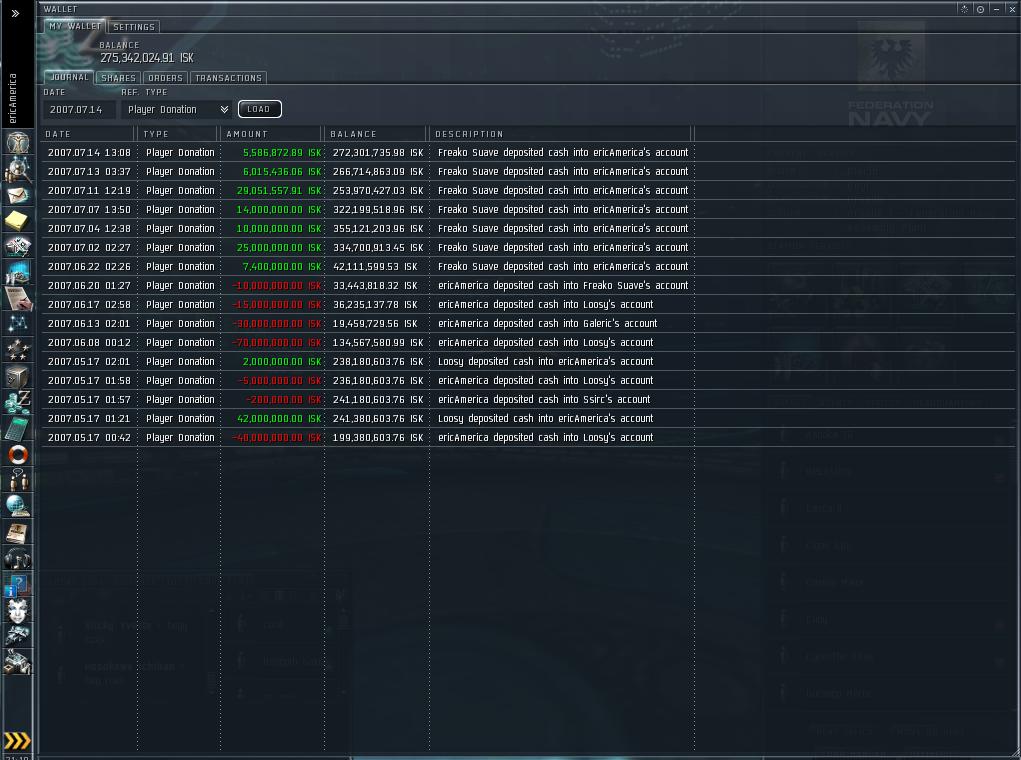Screen dimensions: 1021x760
Task: Expand the Neocom double-arrow at top
Action: pos(15,13)
